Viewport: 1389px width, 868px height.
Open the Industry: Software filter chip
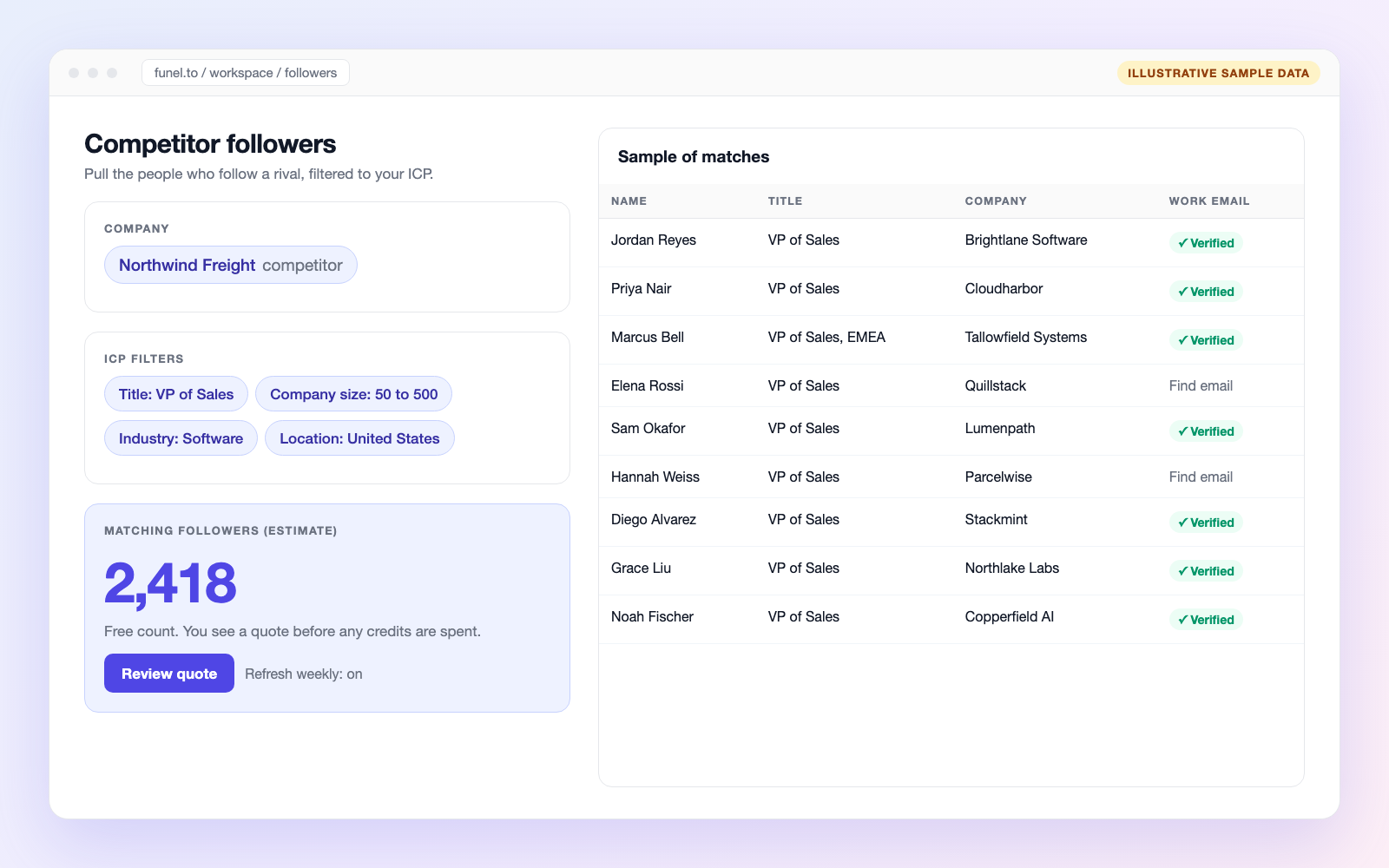tap(181, 438)
